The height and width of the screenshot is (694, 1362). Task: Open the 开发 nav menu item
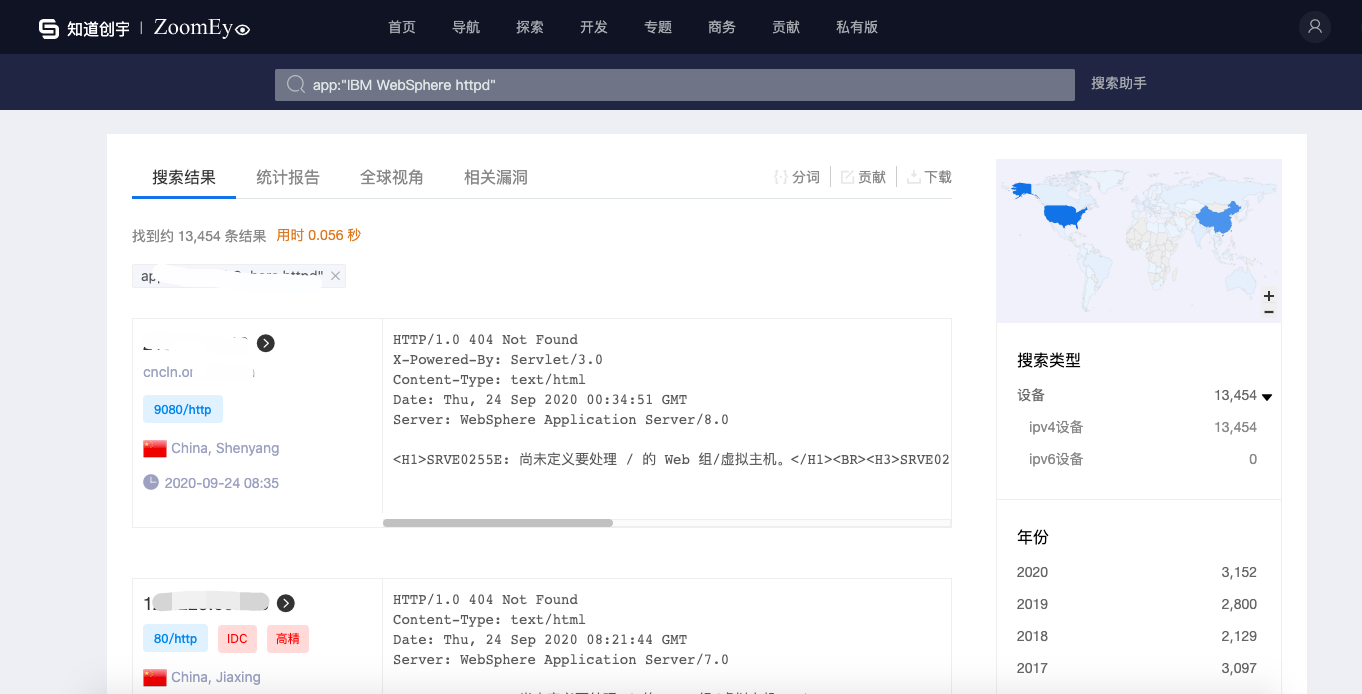[x=594, y=27]
